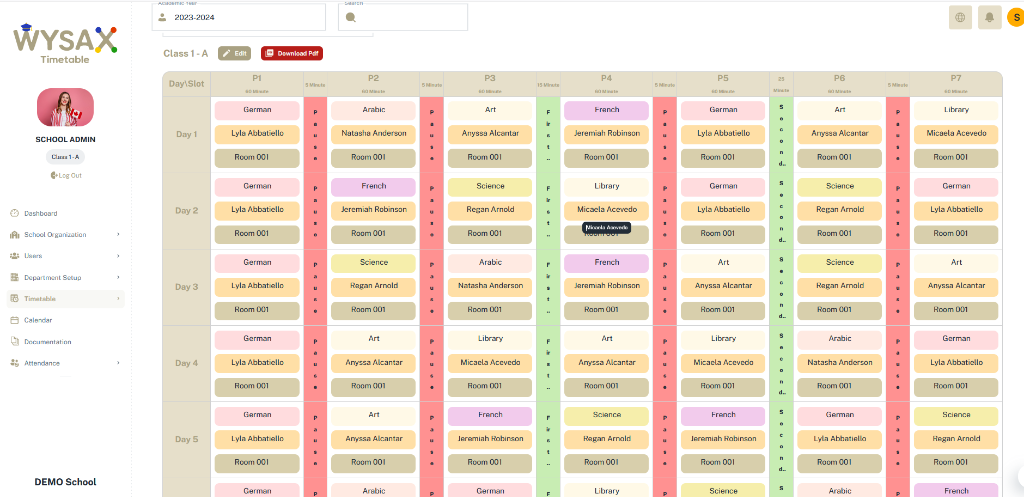
Task: Expand the Department Setup submenu chevron
Action: (118, 278)
